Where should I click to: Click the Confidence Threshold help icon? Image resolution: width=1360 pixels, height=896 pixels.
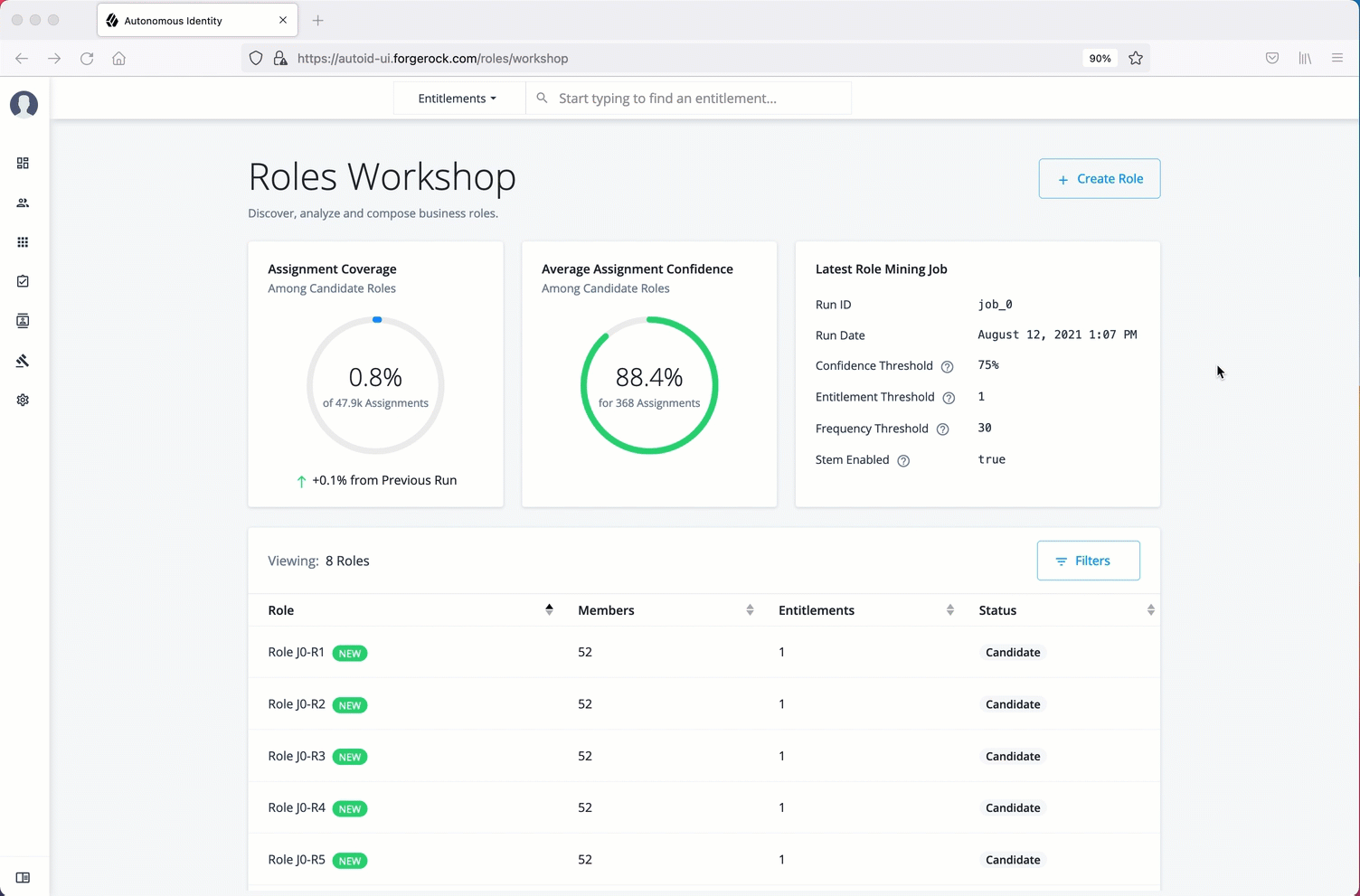[x=947, y=367]
